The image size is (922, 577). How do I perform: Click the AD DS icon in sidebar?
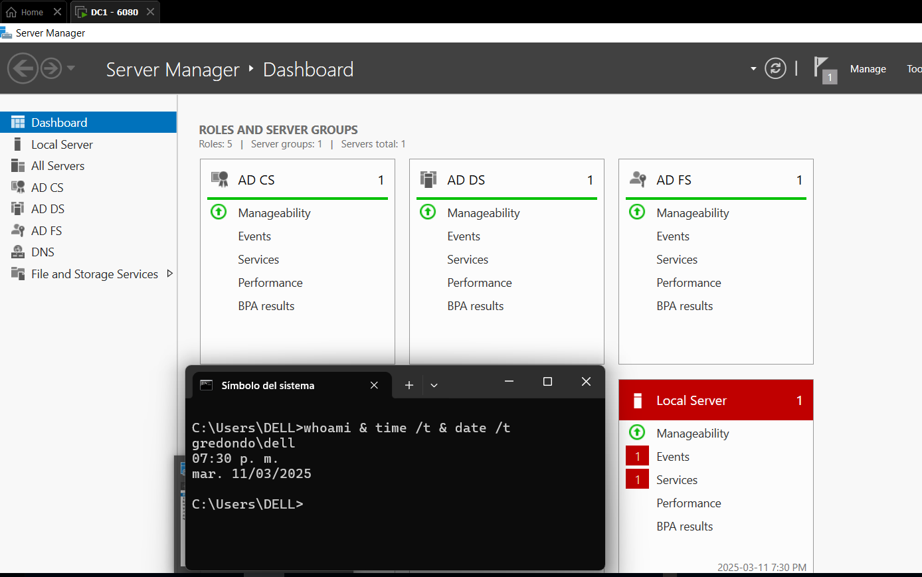pyautogui.click(x=18, y=209)
